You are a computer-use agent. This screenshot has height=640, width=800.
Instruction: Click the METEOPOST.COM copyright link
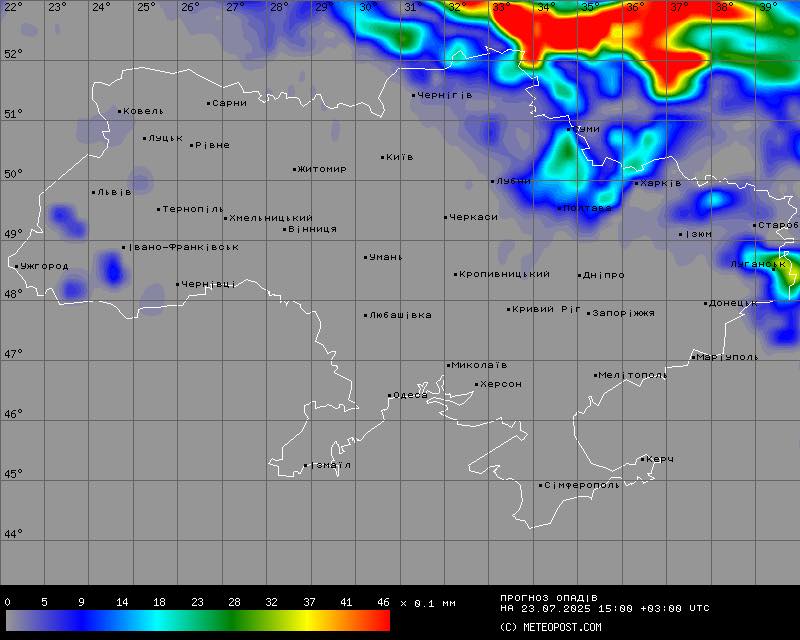point(550,627)
